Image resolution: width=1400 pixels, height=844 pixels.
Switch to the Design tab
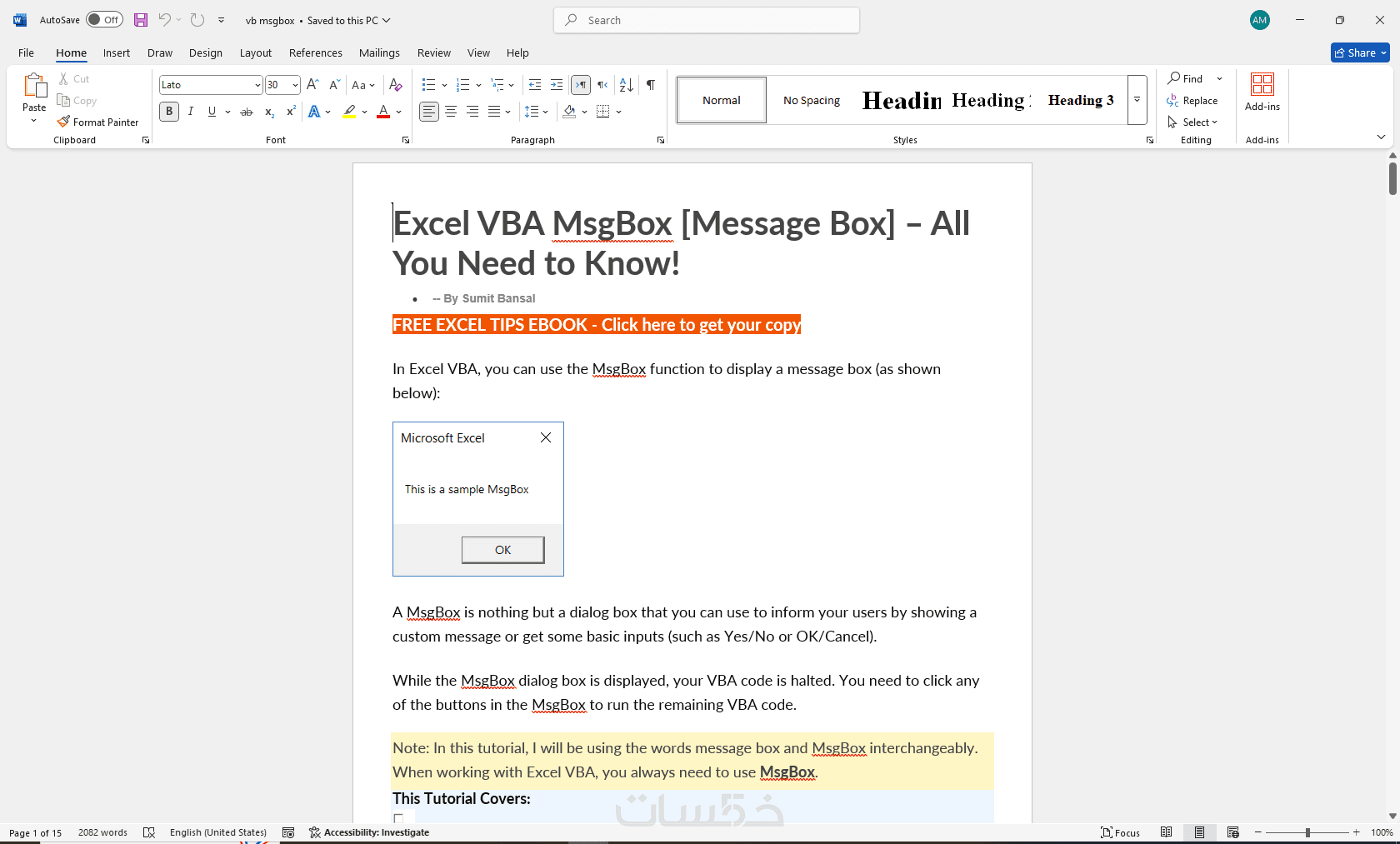pyautogui.click(x=206, y=52)
